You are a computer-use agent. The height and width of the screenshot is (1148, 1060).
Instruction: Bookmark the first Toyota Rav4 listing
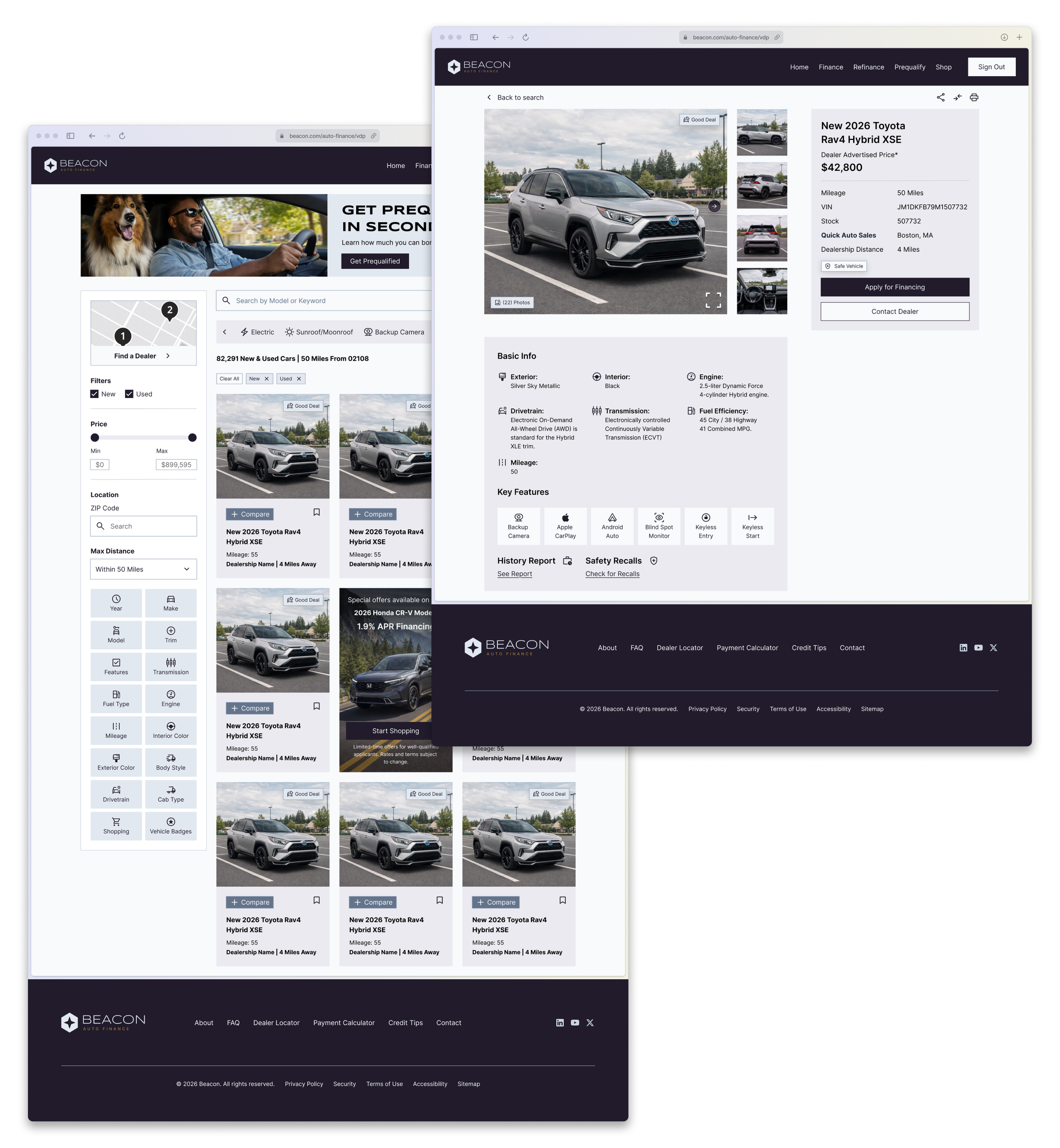[x=316, y=512]
